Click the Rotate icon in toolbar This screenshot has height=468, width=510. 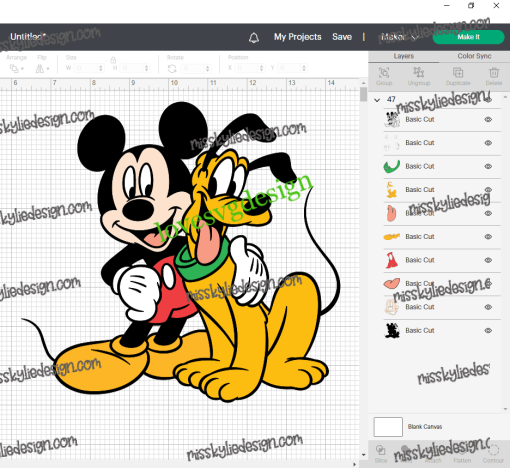172,69
